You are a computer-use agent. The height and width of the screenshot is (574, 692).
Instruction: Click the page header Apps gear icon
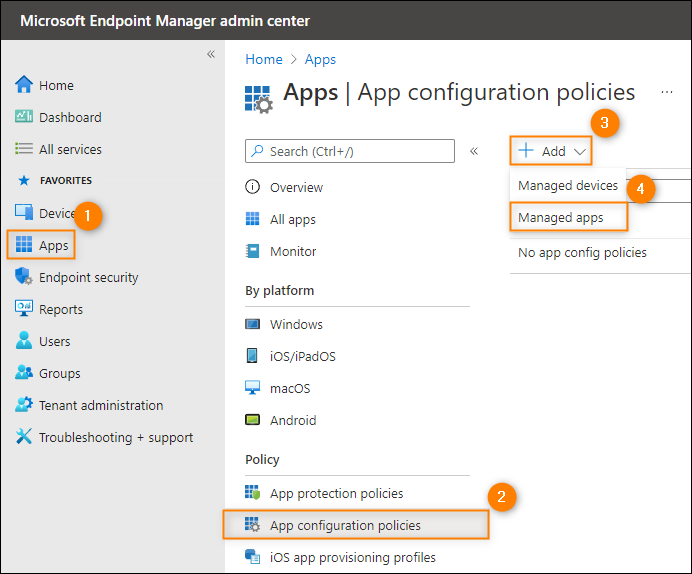click(259, 100)
